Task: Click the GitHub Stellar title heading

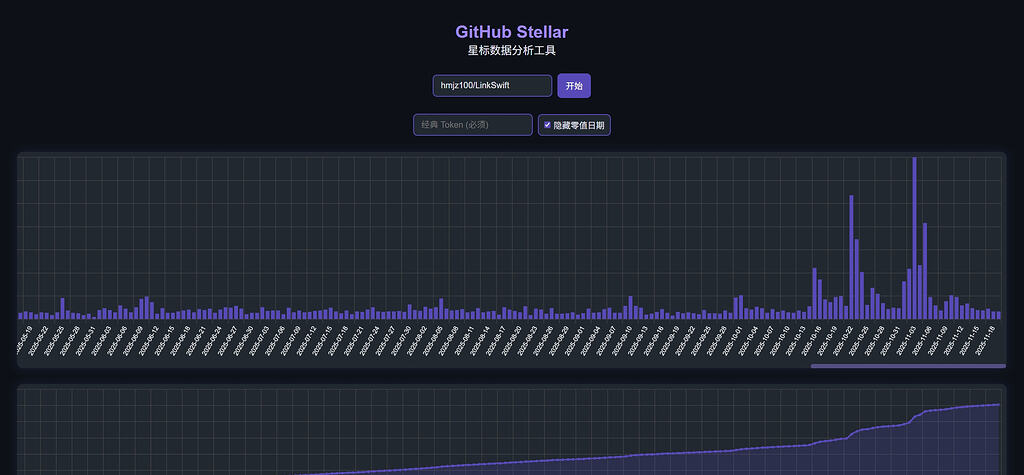Action: click(512, 32)
